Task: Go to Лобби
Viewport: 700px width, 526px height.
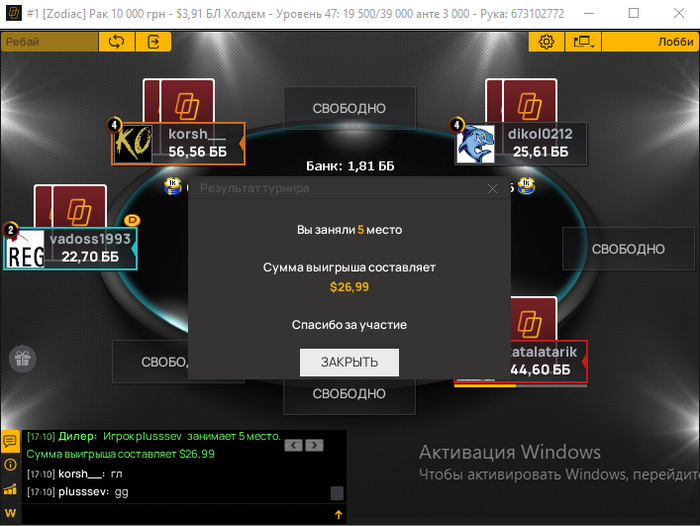Action: [650, 42]
